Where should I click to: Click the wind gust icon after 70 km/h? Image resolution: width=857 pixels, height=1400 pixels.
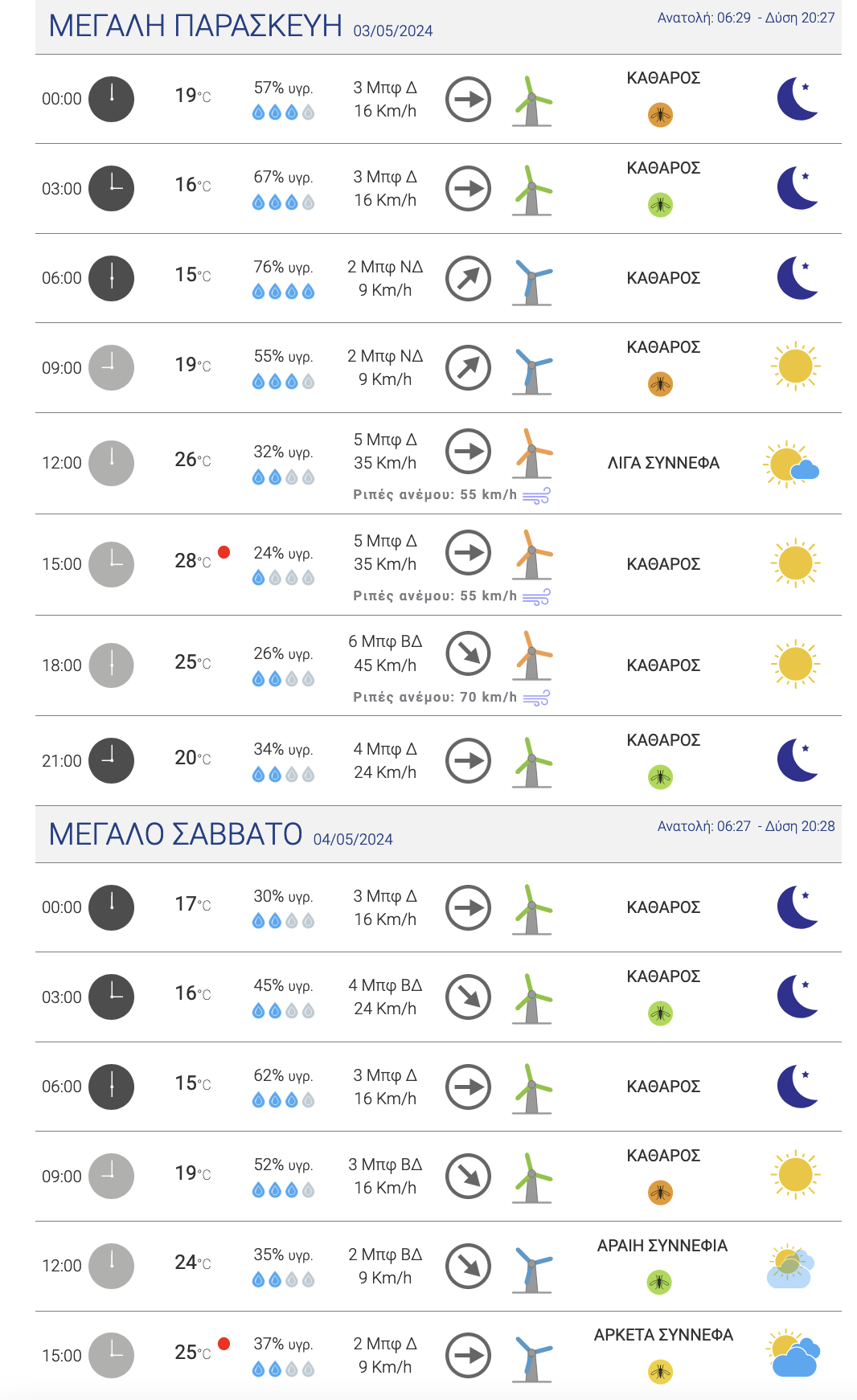point(536,698)
